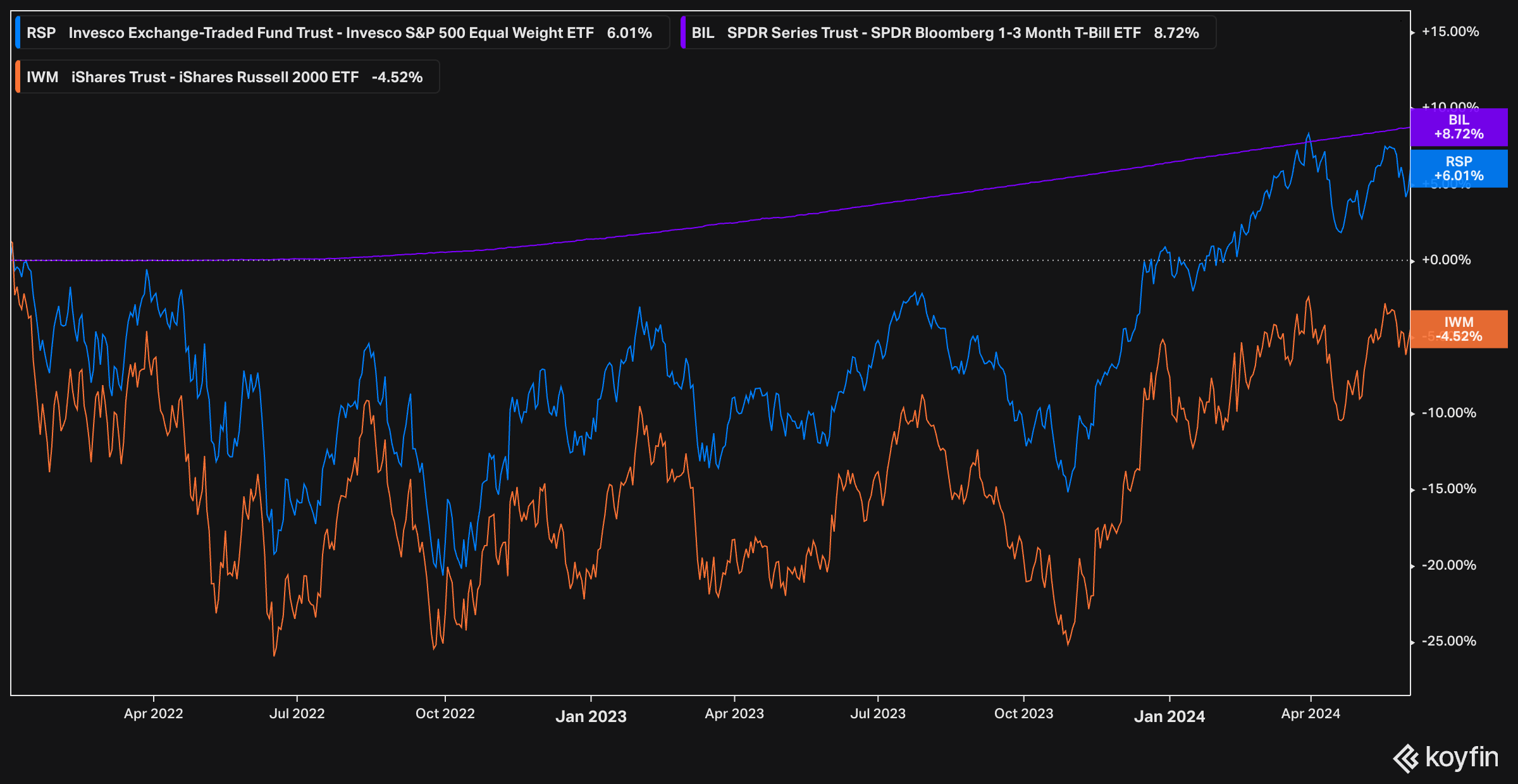1518x784 pixels.
Task: Click the blue RSP +6.01% price tag
Action: pos(1459,169)
